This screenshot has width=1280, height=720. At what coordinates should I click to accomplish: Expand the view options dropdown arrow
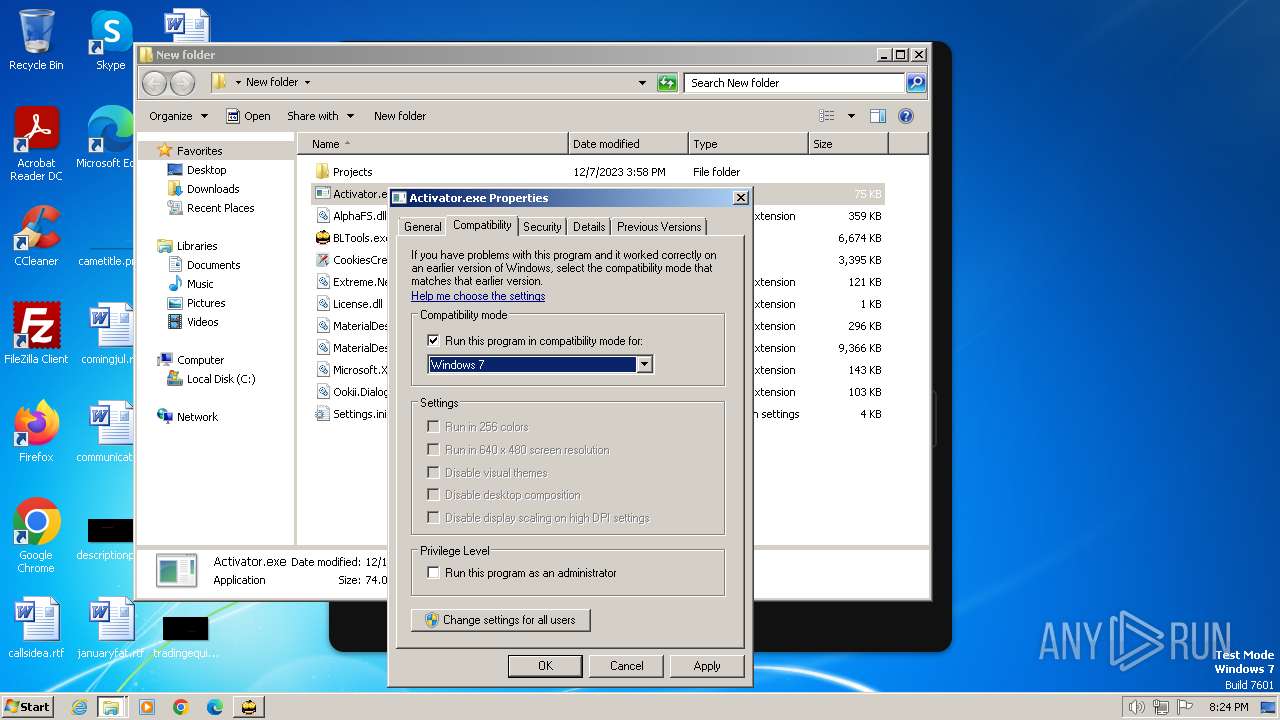[x=851, y=116]
